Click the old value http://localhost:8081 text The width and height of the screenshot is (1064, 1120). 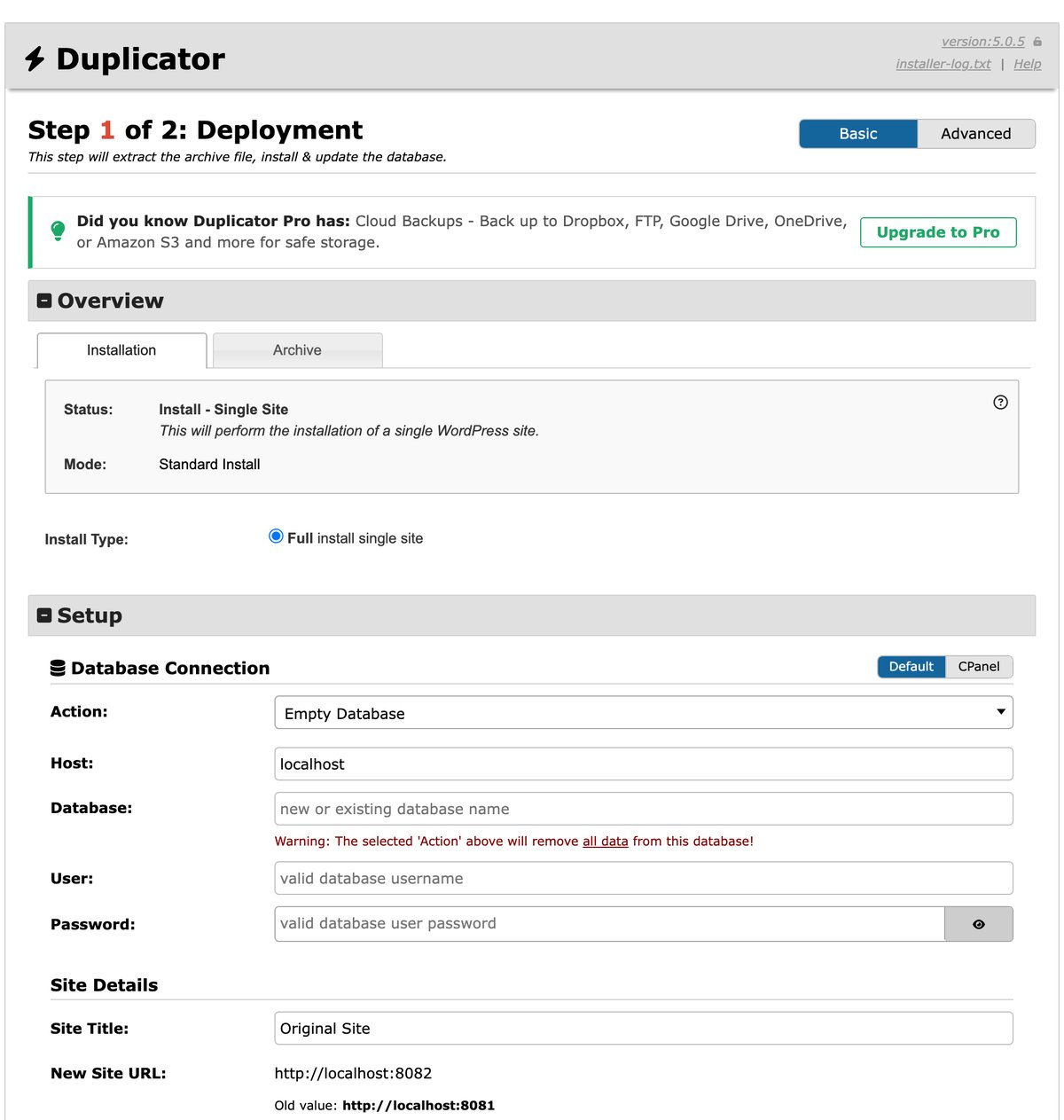419,1106
